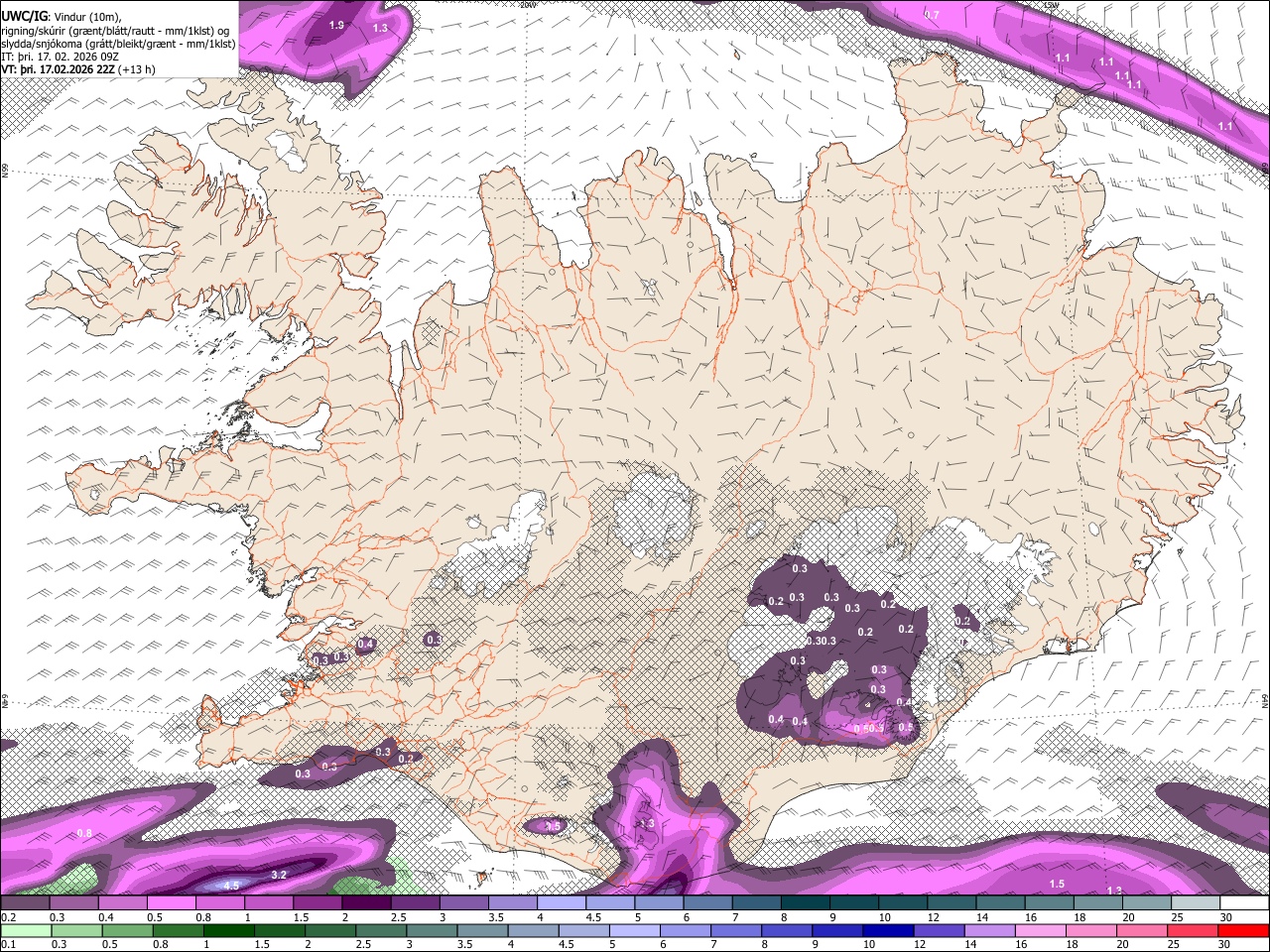Click the 1.9 precipitation value on the map
1270x952 pixels.
[x=336, y=25]
